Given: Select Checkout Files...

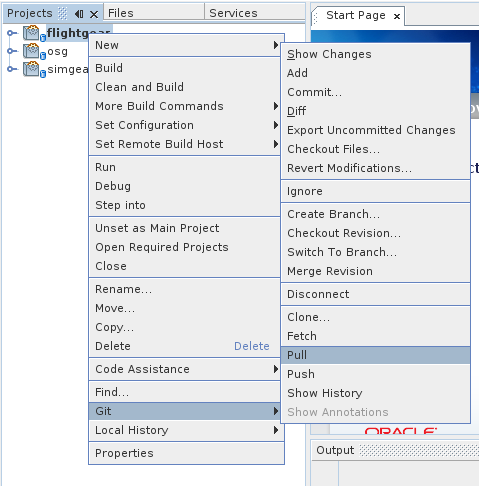Looking at the screenshot, I should click(376, 149).
